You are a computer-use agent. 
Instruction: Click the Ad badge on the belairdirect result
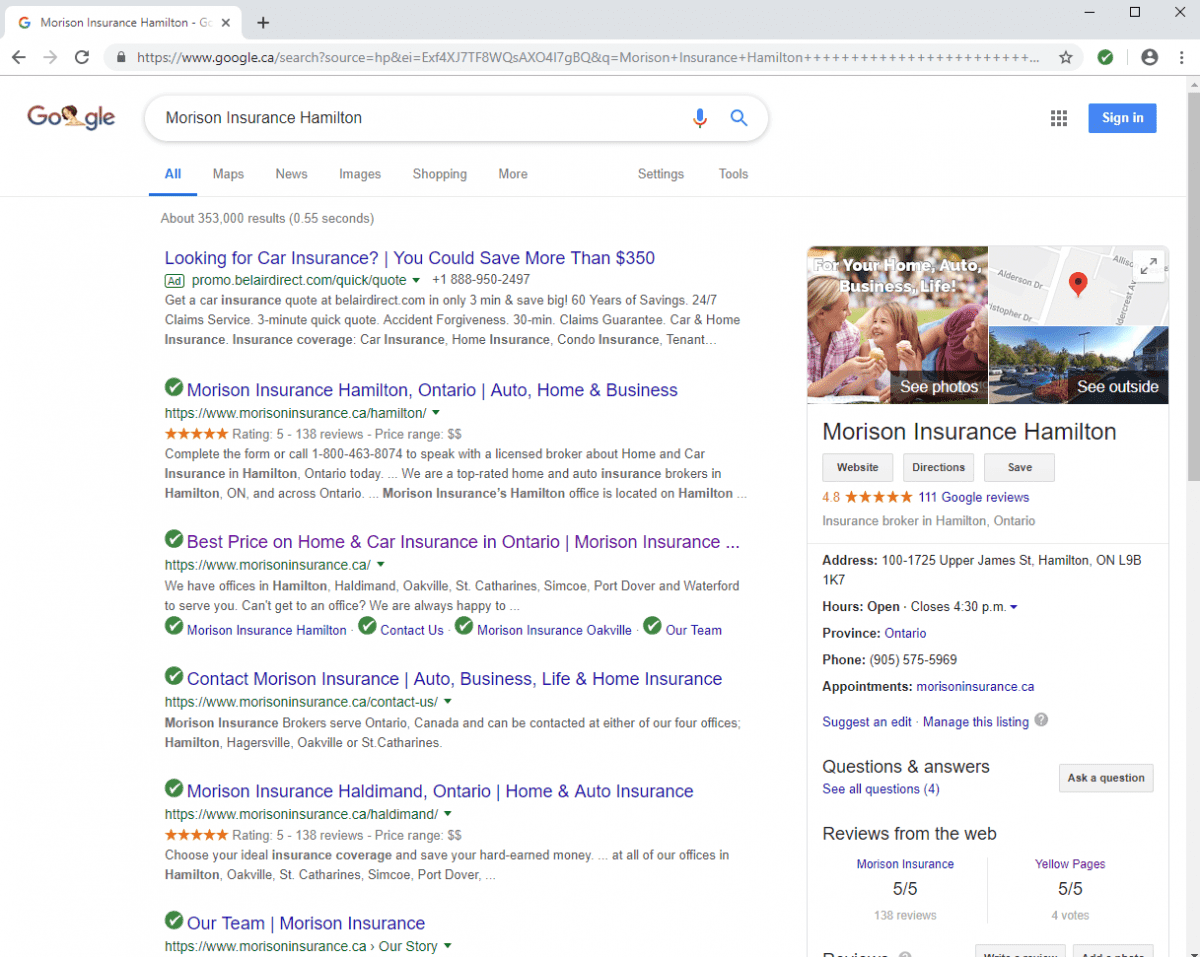tap(175, 280)
